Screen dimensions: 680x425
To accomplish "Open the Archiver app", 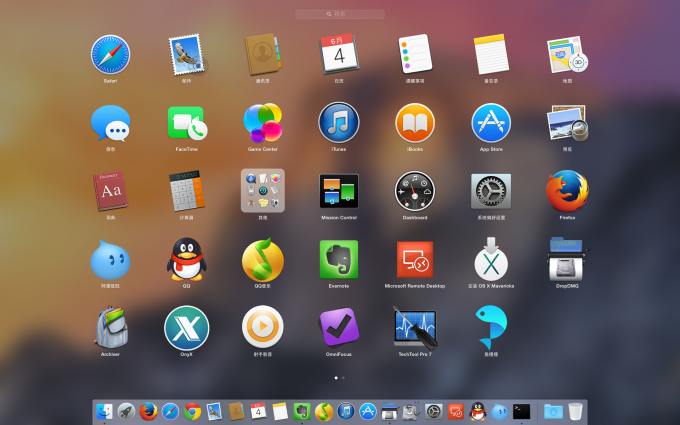I will (111, 327).
